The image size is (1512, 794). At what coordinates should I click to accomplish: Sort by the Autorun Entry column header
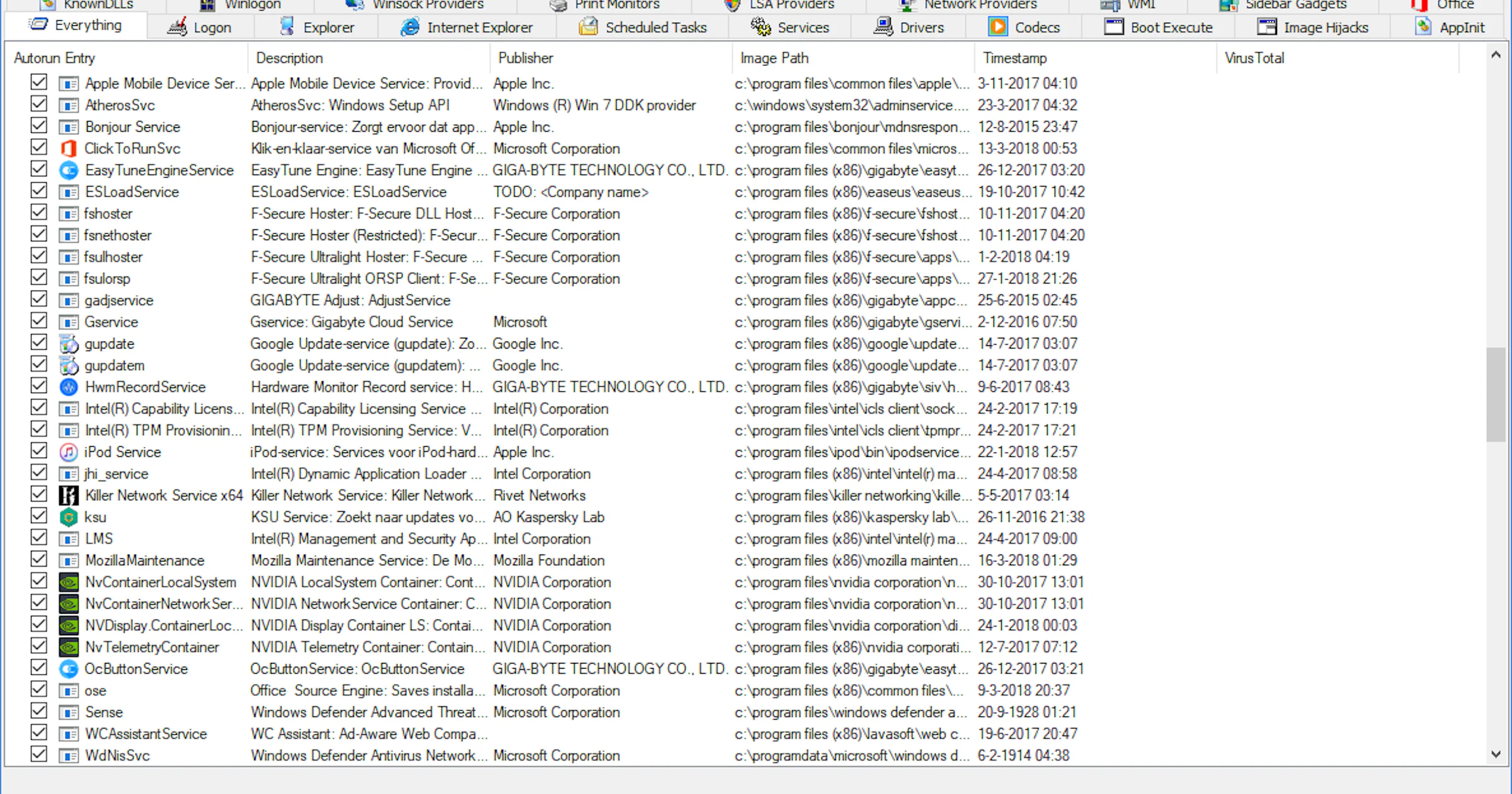pyautogui.click(x=127, y=58)
